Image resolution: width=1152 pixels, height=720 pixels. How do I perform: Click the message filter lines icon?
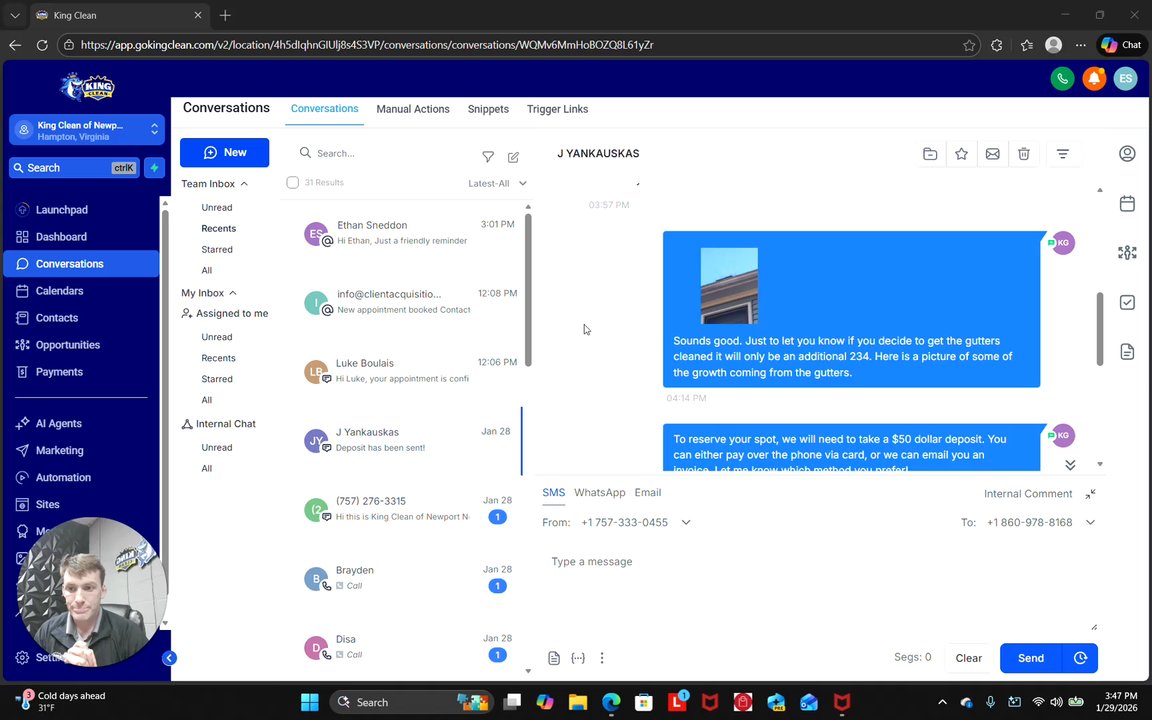pos(1062,154)
